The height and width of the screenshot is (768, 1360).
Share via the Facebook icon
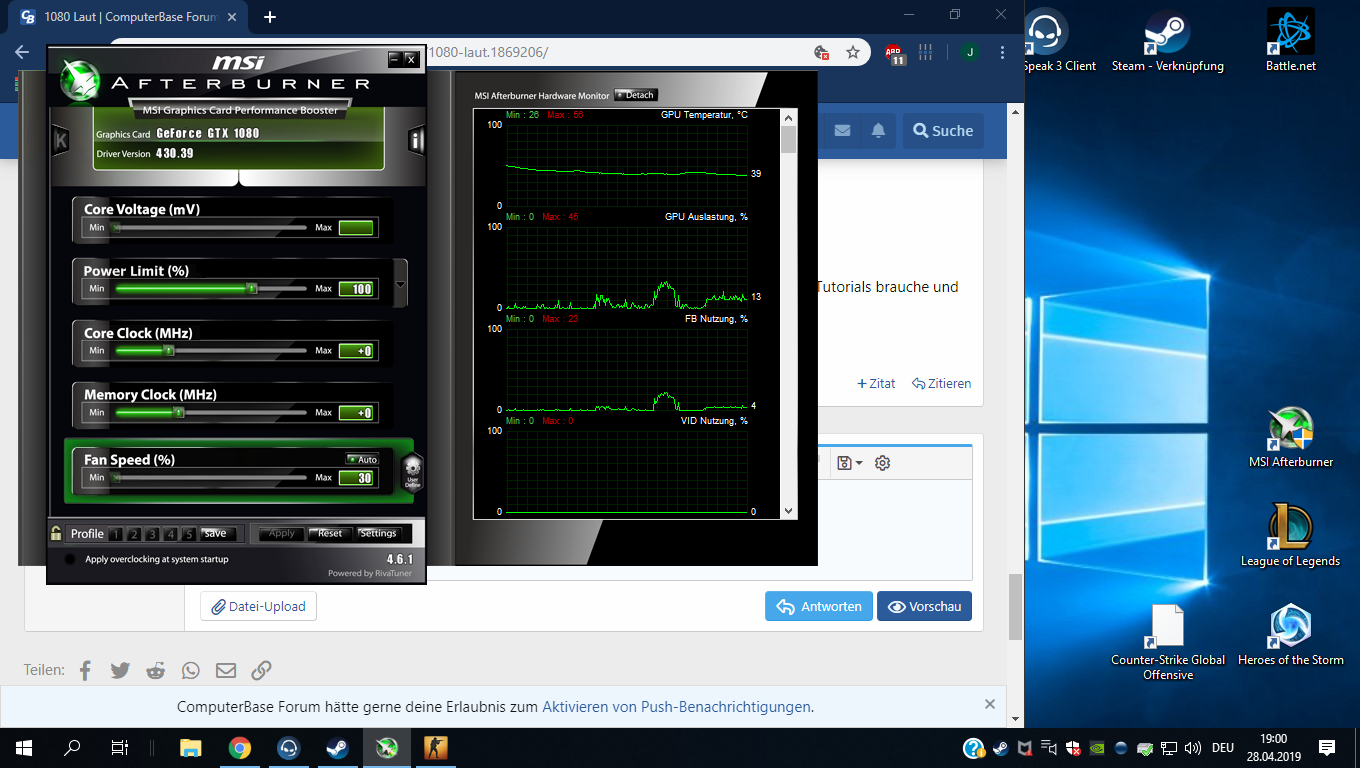click(x=86, y=670)
